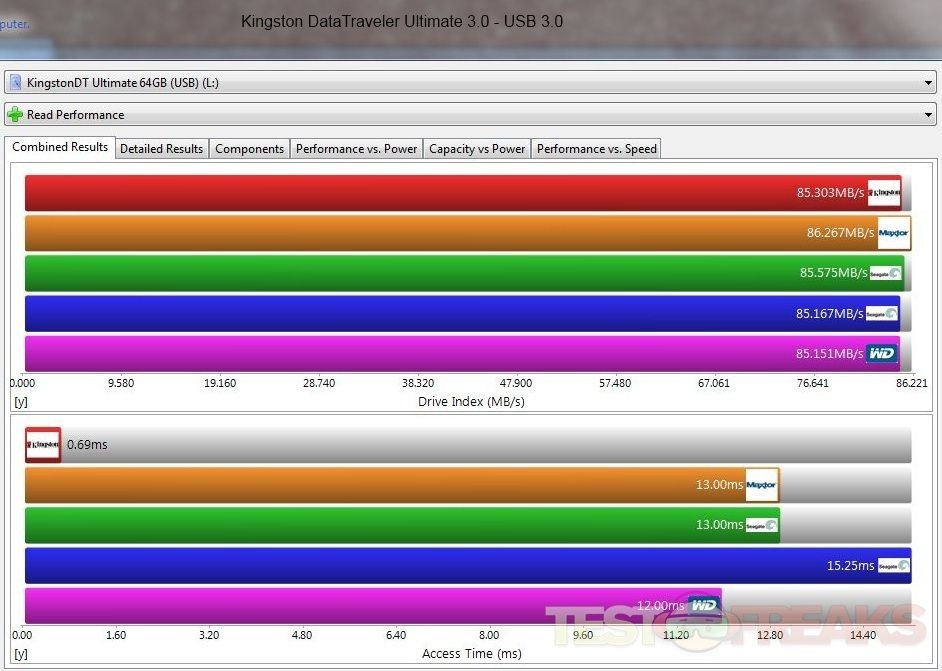Open the KingstonDT Ultimate 64GB drive dropdown
This screenshot has width=942, height=671.
point(929,82)
